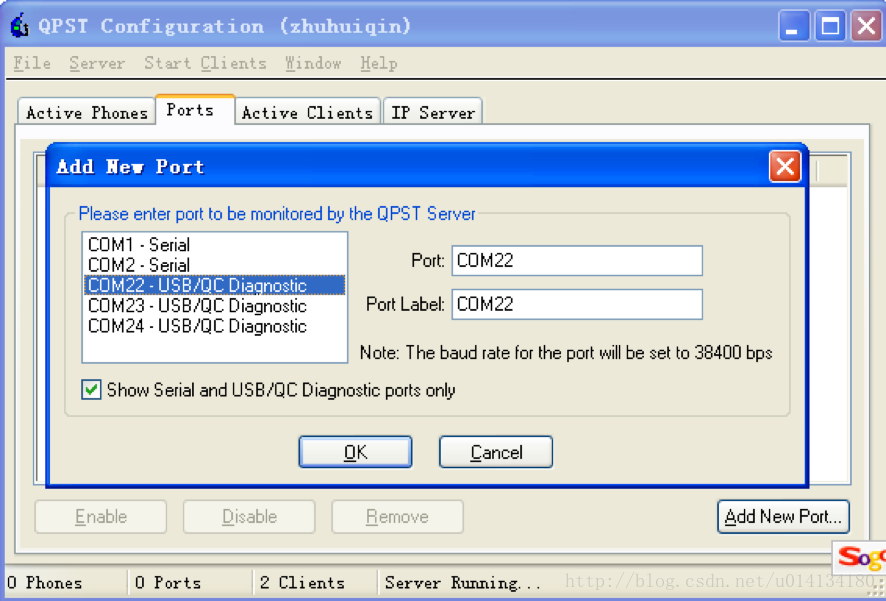Screen dimensions: 886x601
Task: Click the Sogou input method icon
Action: (x=861, y=558)
